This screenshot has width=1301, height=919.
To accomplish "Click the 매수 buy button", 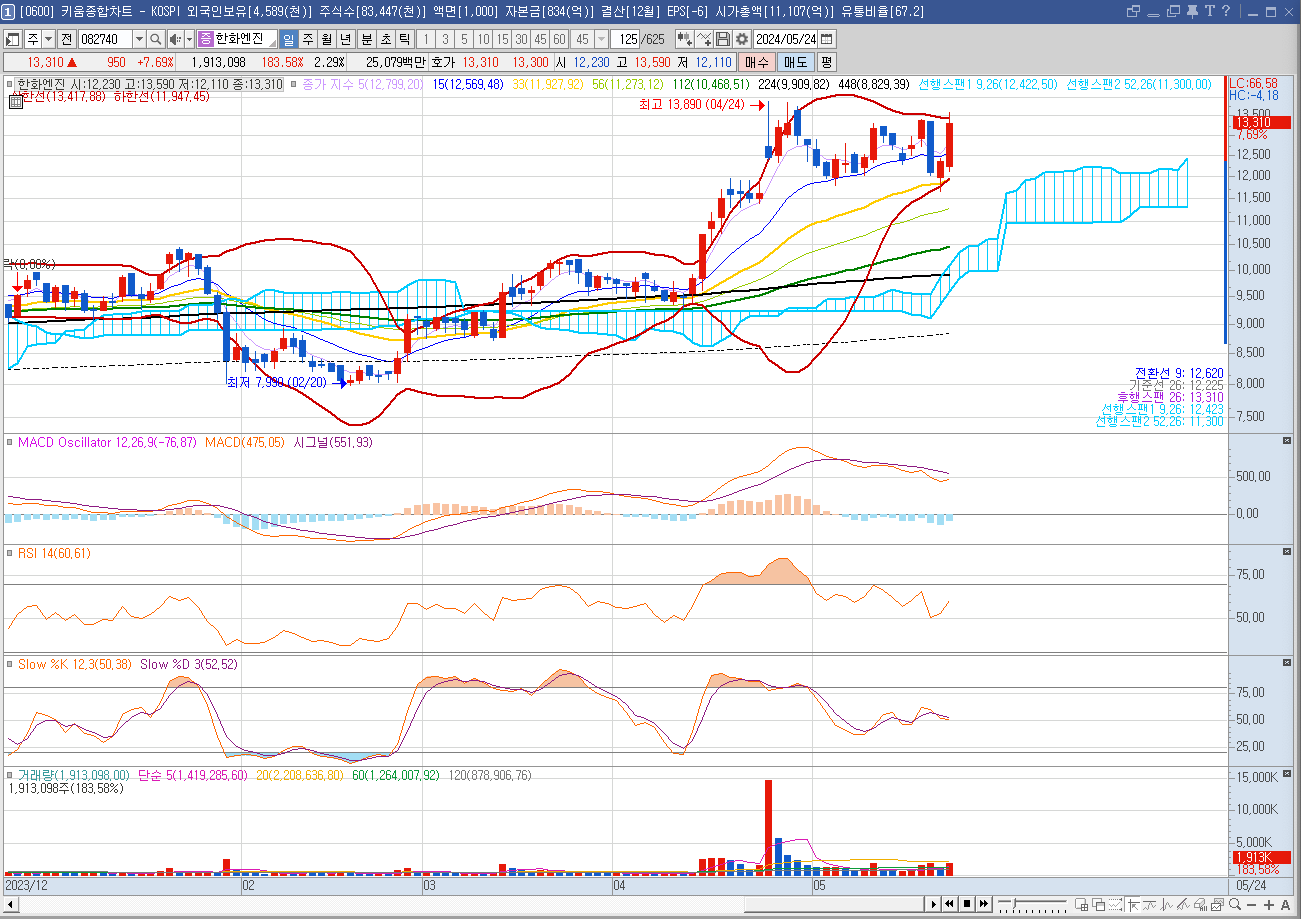I will 757,61.
